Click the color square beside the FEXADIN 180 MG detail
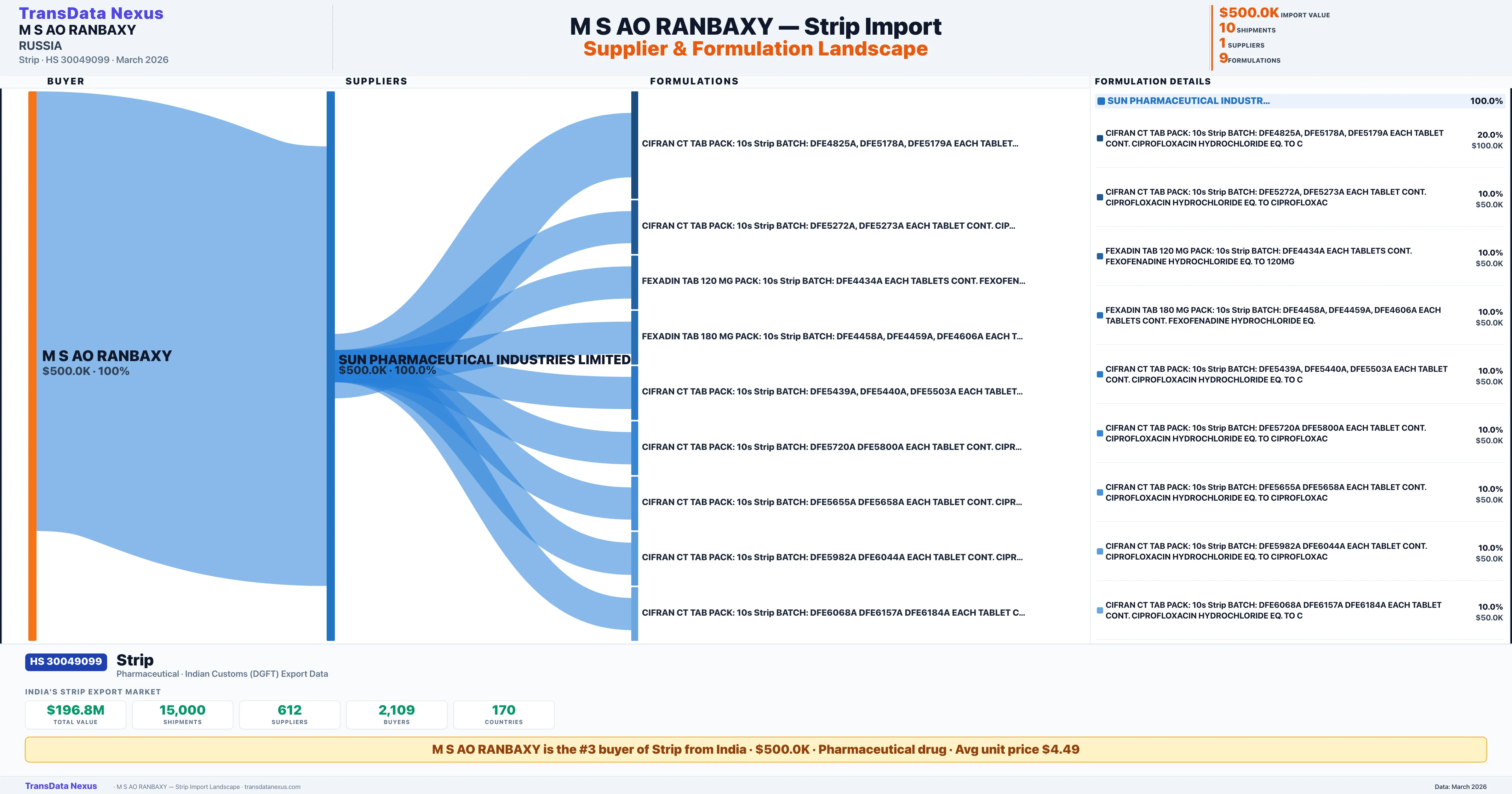This screenshot has width=1512, height=794. (x=1099, y=315)
